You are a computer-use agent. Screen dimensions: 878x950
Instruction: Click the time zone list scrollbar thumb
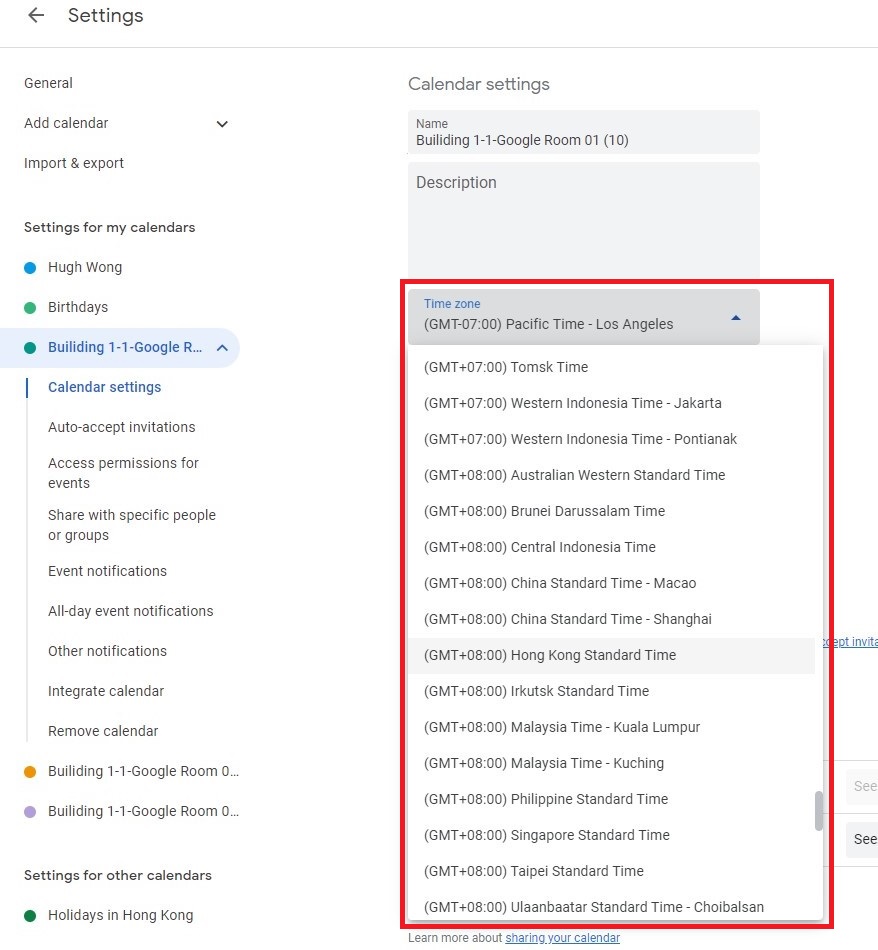pyautogui.click(x=818, y=810)
